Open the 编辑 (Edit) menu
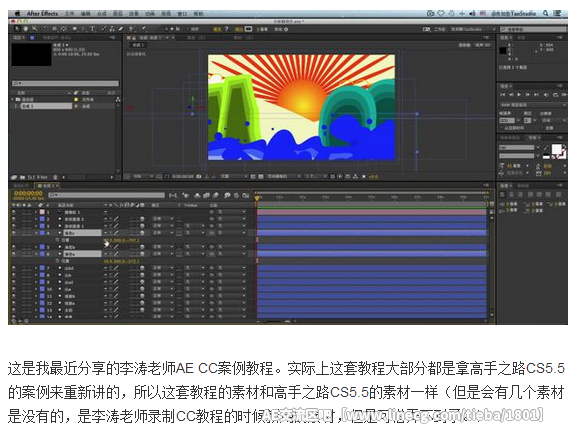This screenshot has height=434, width=585. (86, 13)
